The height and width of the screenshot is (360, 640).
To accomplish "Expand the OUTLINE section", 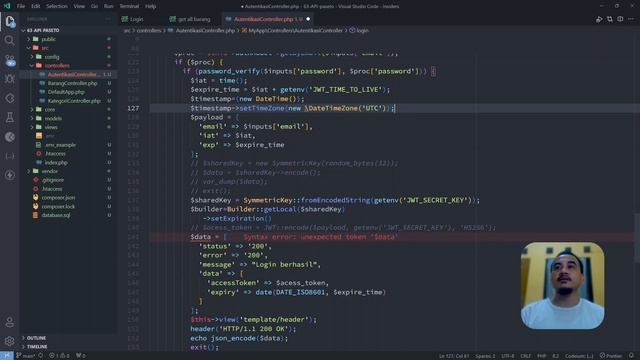I will pyautogui.click(x=36, y=338).
